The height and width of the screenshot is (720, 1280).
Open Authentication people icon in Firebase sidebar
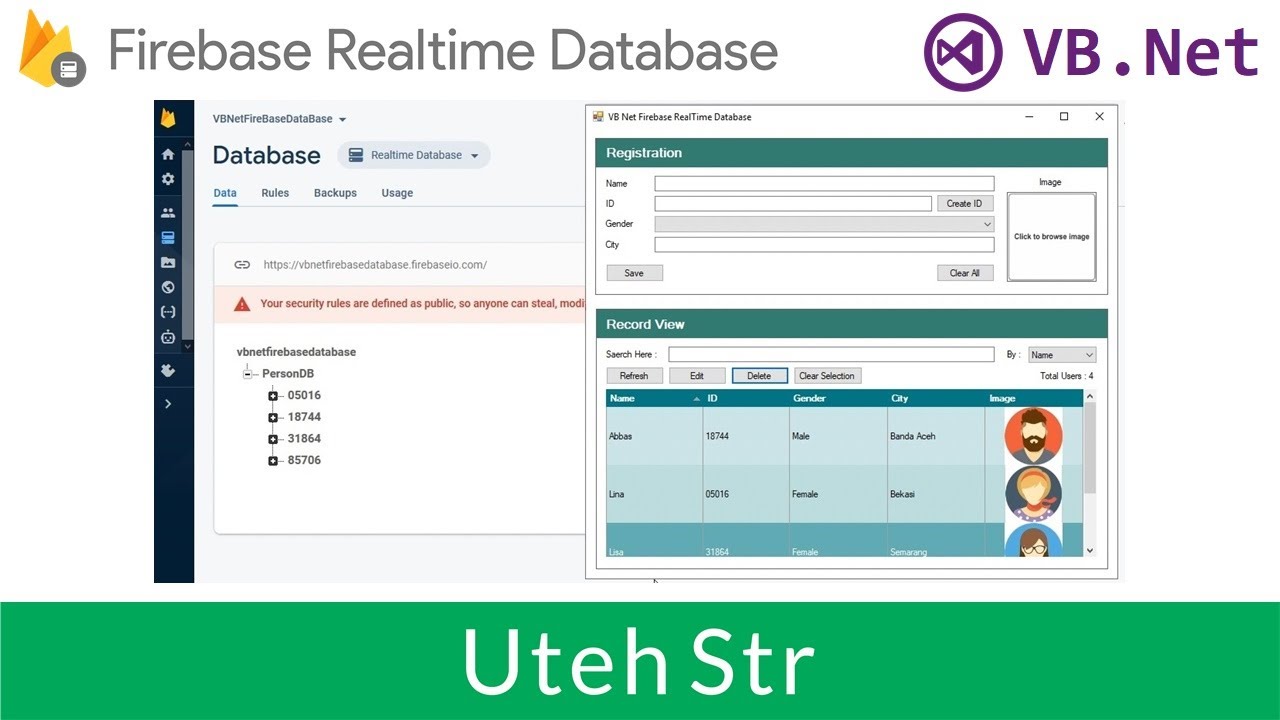pos(168,213)
